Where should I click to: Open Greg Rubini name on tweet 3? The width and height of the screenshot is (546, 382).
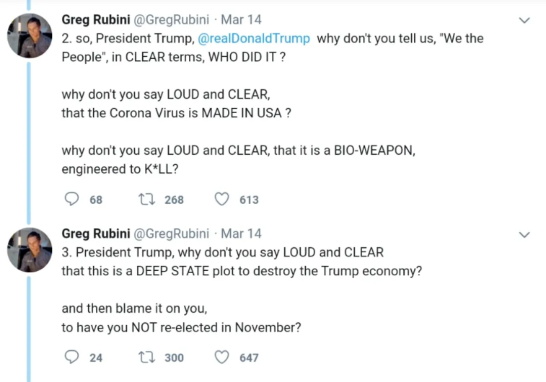tap(96, 234)
